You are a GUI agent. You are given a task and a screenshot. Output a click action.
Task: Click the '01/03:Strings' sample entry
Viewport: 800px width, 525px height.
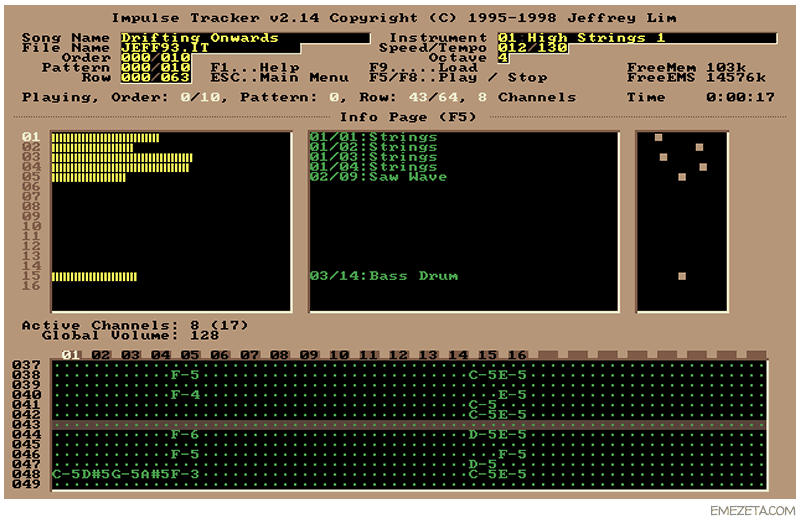pyautogui.click(x=373, y=157)
